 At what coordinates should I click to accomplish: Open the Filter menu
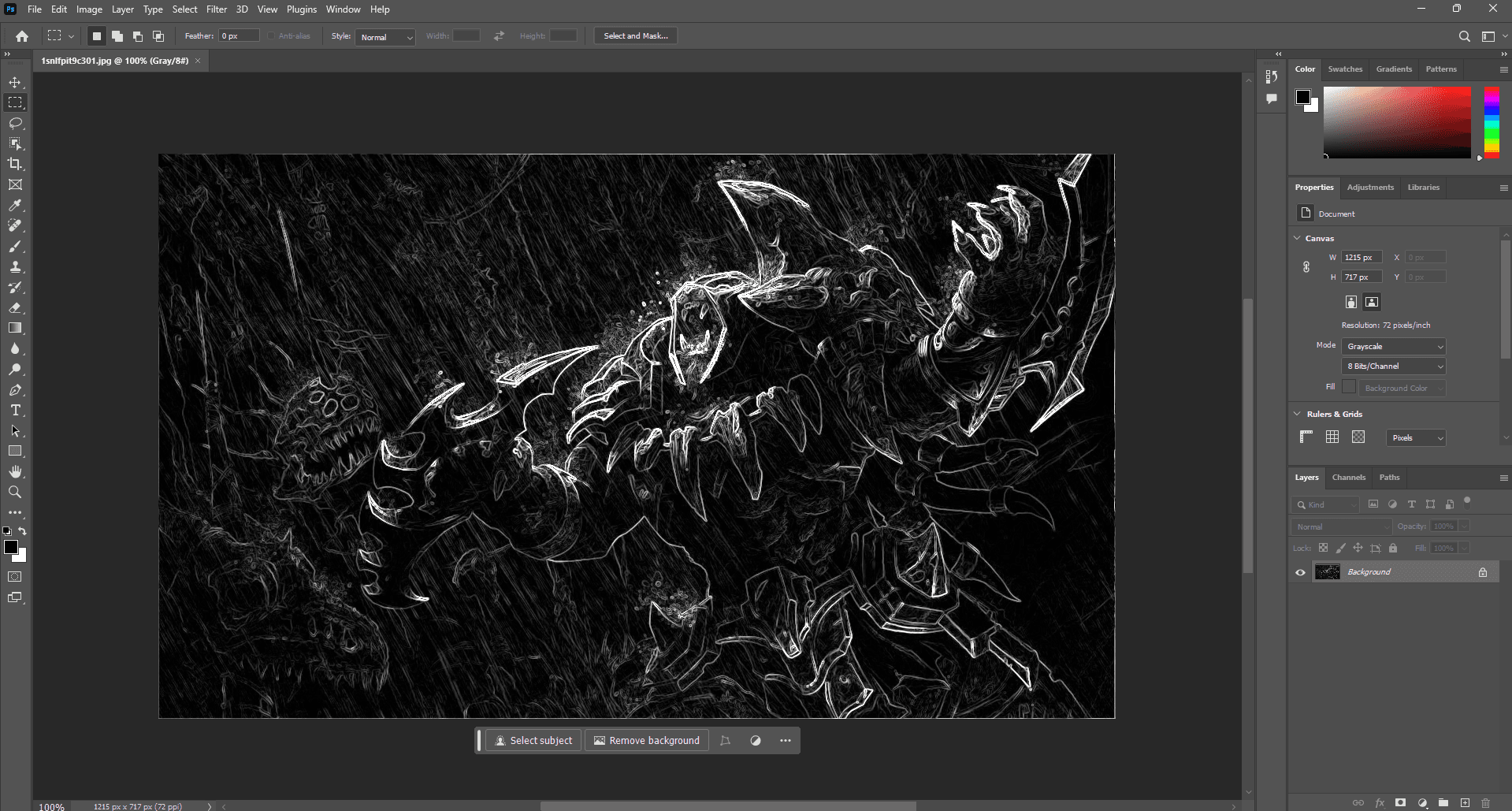pos(217,9)
